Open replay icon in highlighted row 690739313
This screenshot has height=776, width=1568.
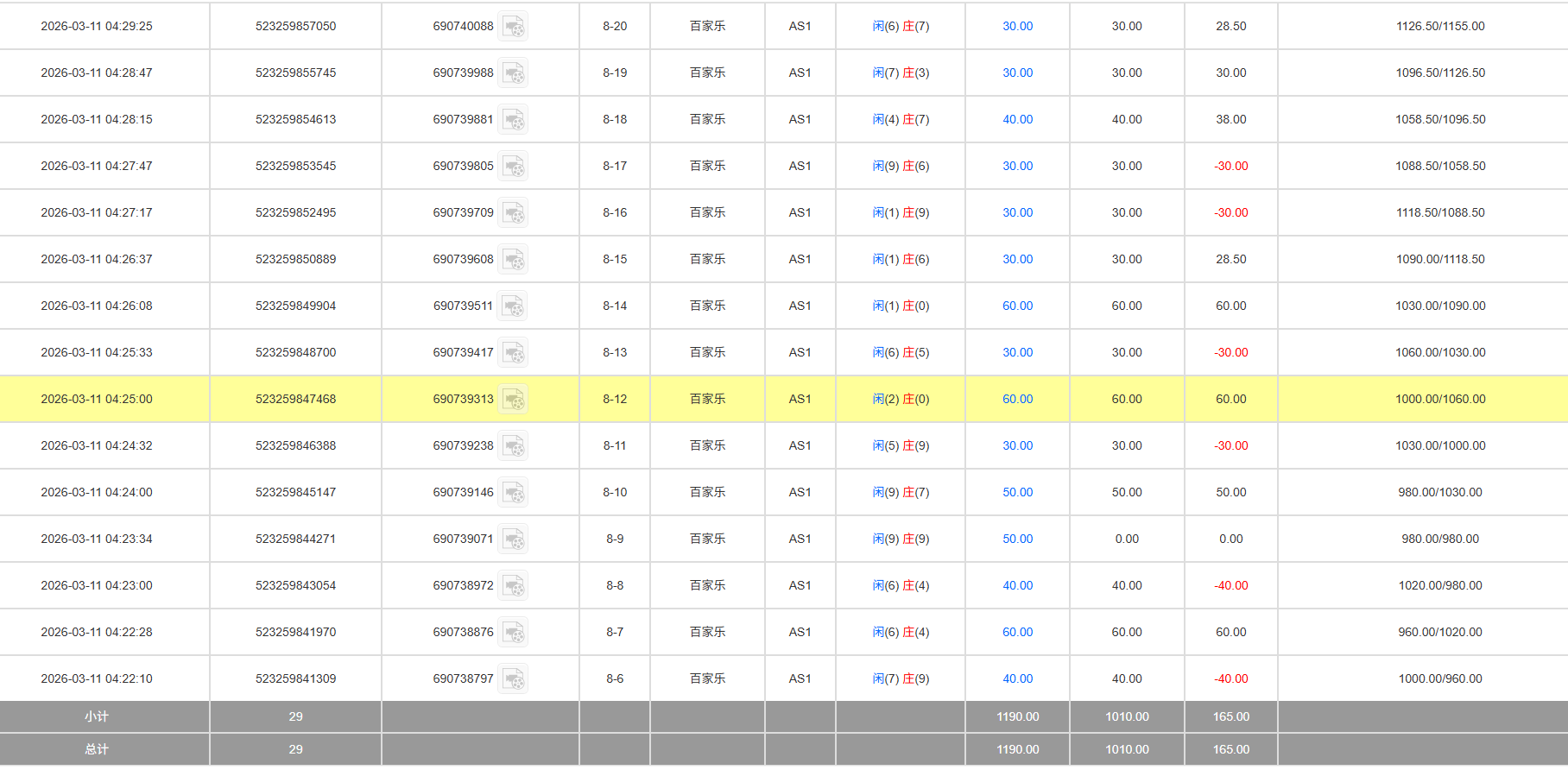coord(514,400)
